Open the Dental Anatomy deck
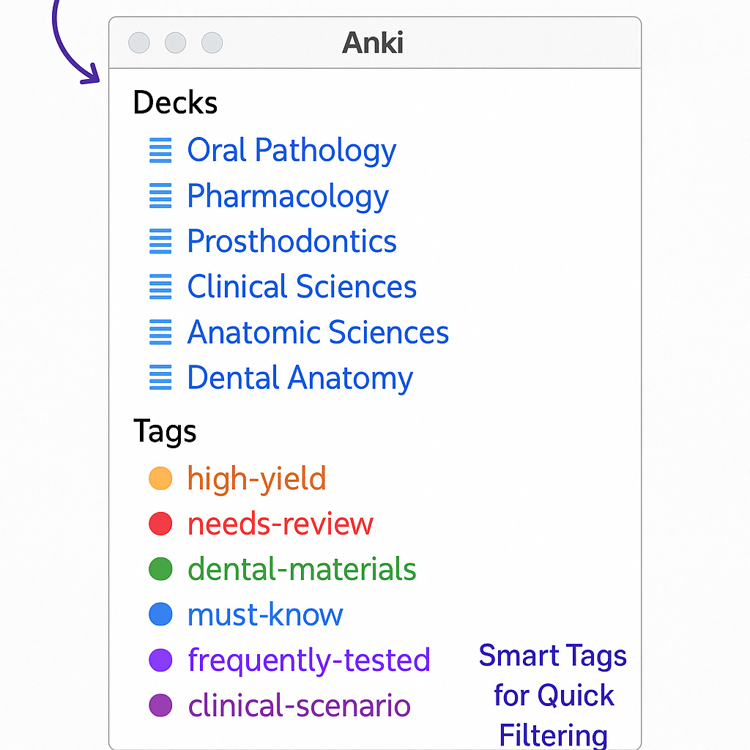The image size is (750, 750). pos(300,378)
